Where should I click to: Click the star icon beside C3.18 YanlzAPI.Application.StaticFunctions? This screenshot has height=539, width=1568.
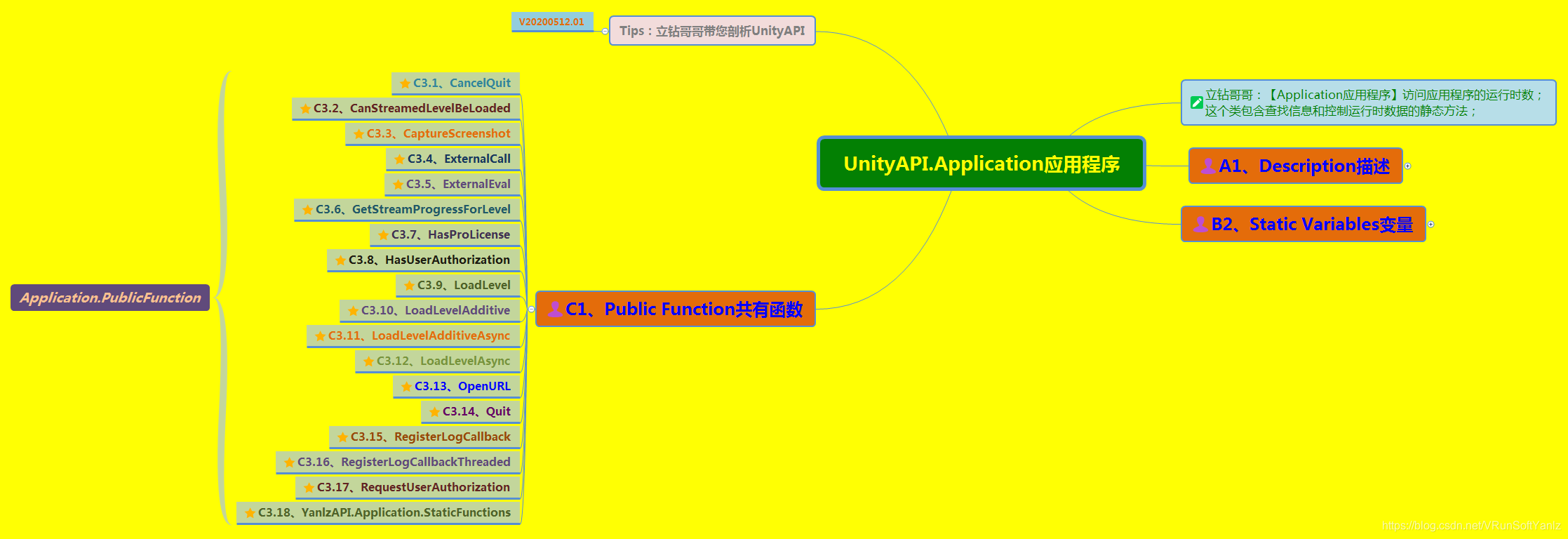click(250, 513)
